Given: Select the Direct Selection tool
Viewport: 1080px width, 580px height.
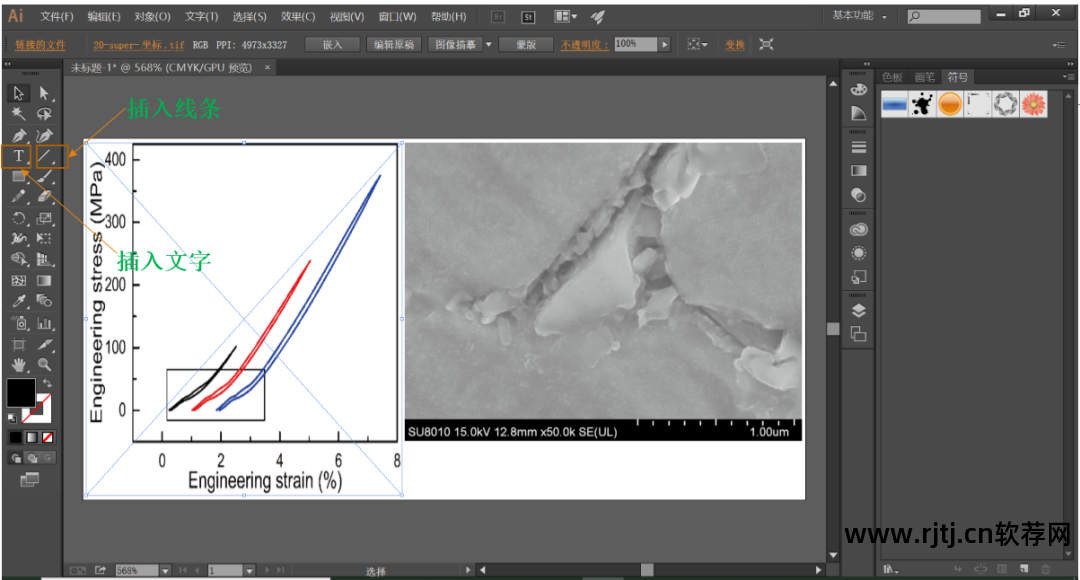Looking at the screenshot, I should (45, 94).
